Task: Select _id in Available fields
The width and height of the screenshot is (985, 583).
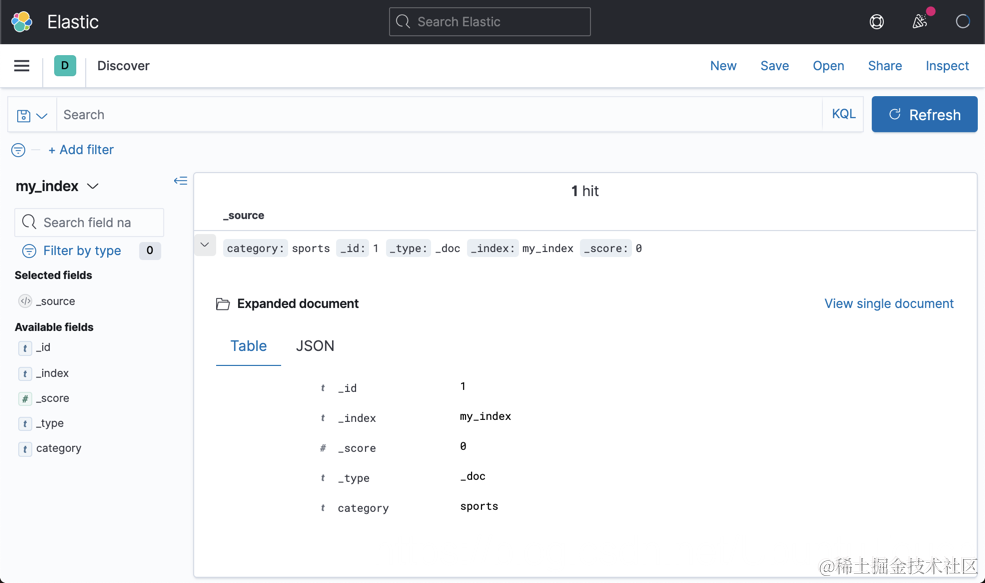Action: (x=43, y=347)
